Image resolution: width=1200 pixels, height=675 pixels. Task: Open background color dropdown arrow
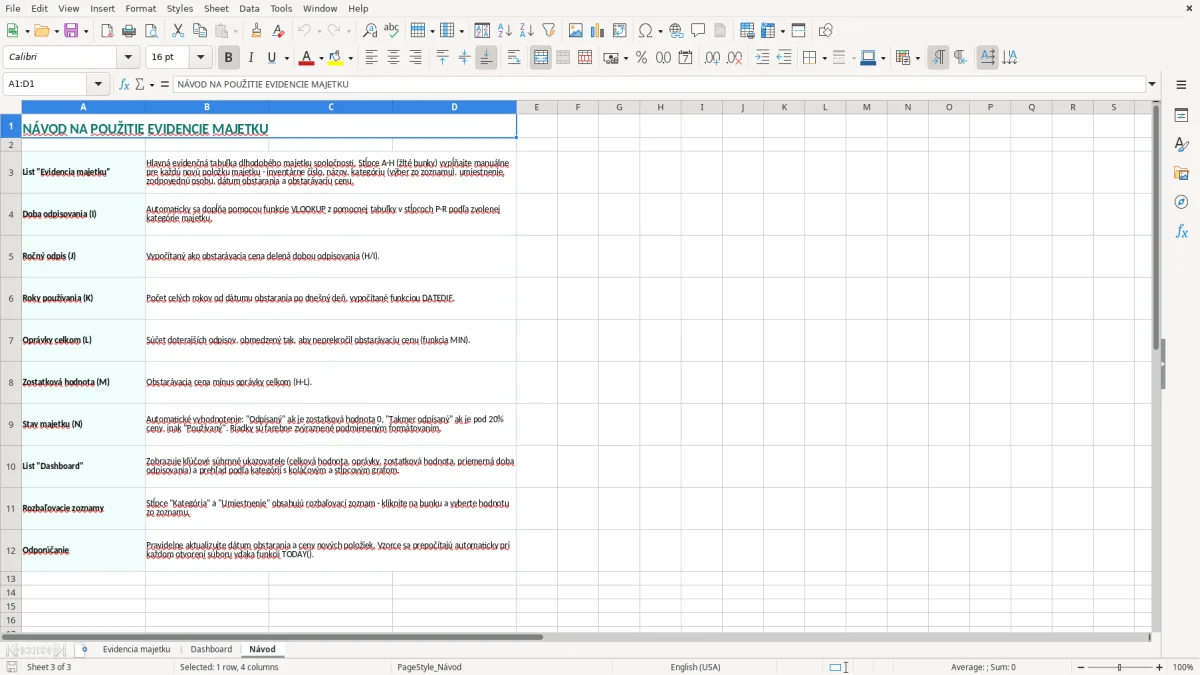[351, 58]
